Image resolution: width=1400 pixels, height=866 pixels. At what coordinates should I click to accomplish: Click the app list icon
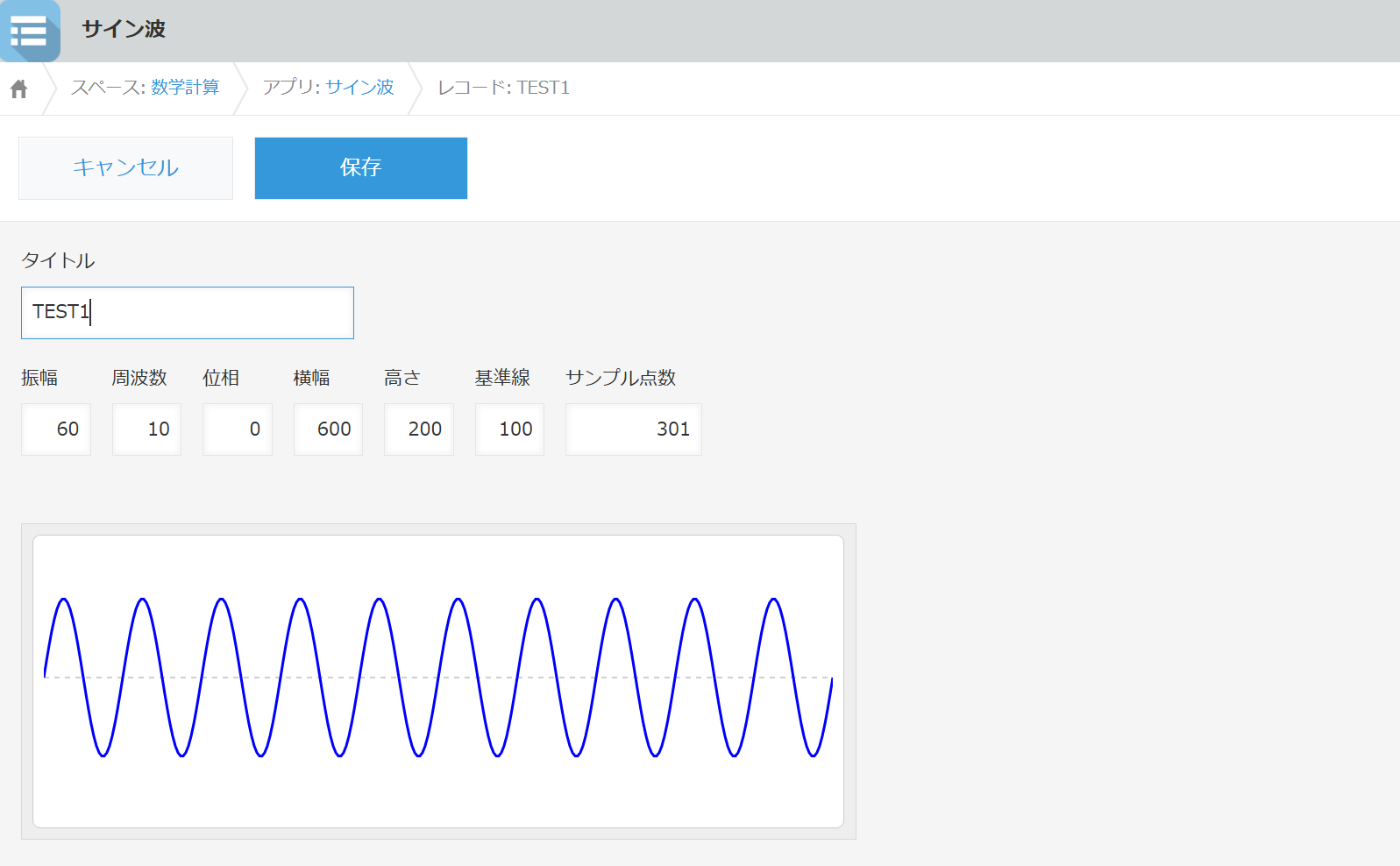pos(30,31)
